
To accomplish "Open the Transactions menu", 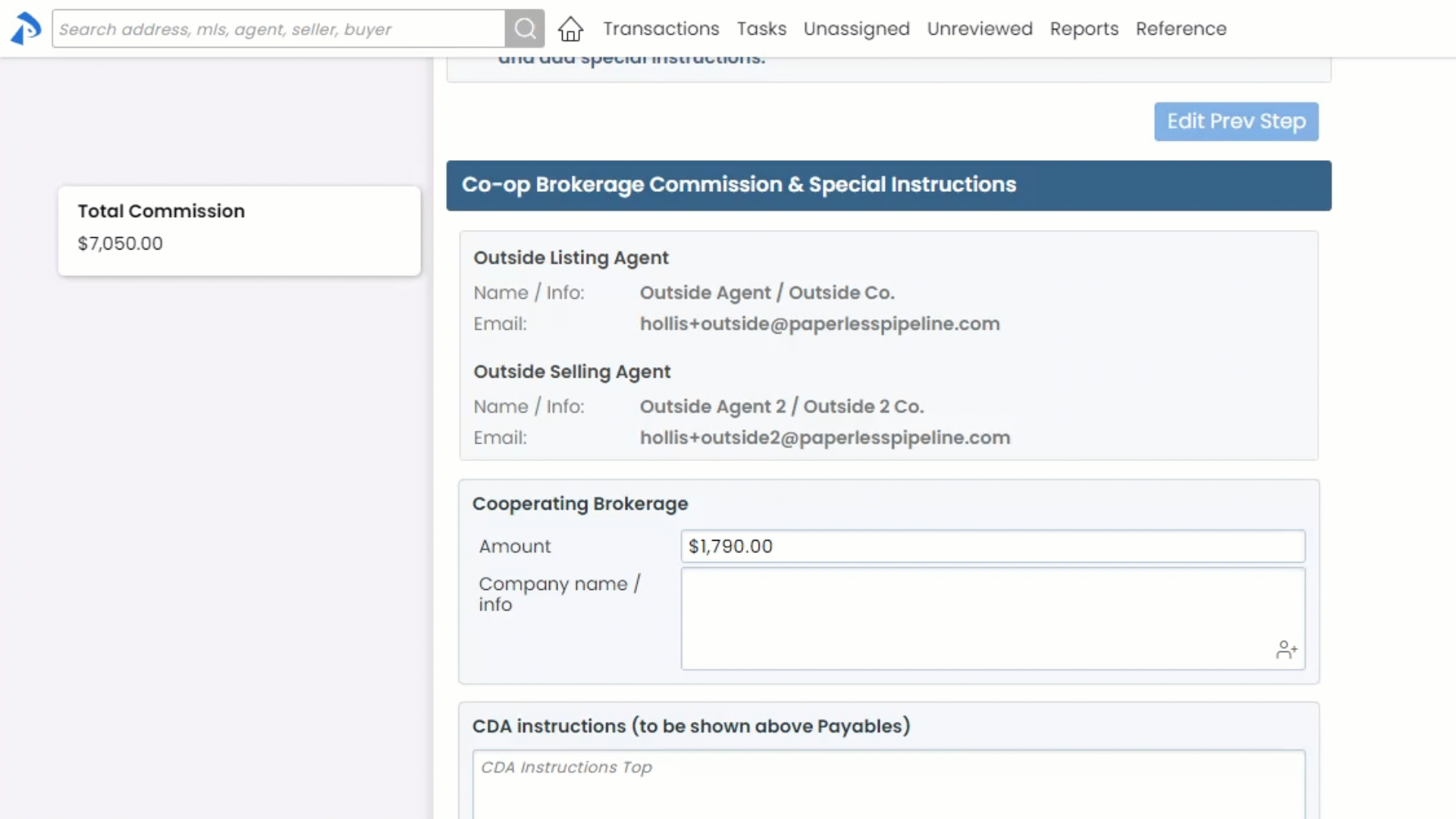I will pos(661,29).
